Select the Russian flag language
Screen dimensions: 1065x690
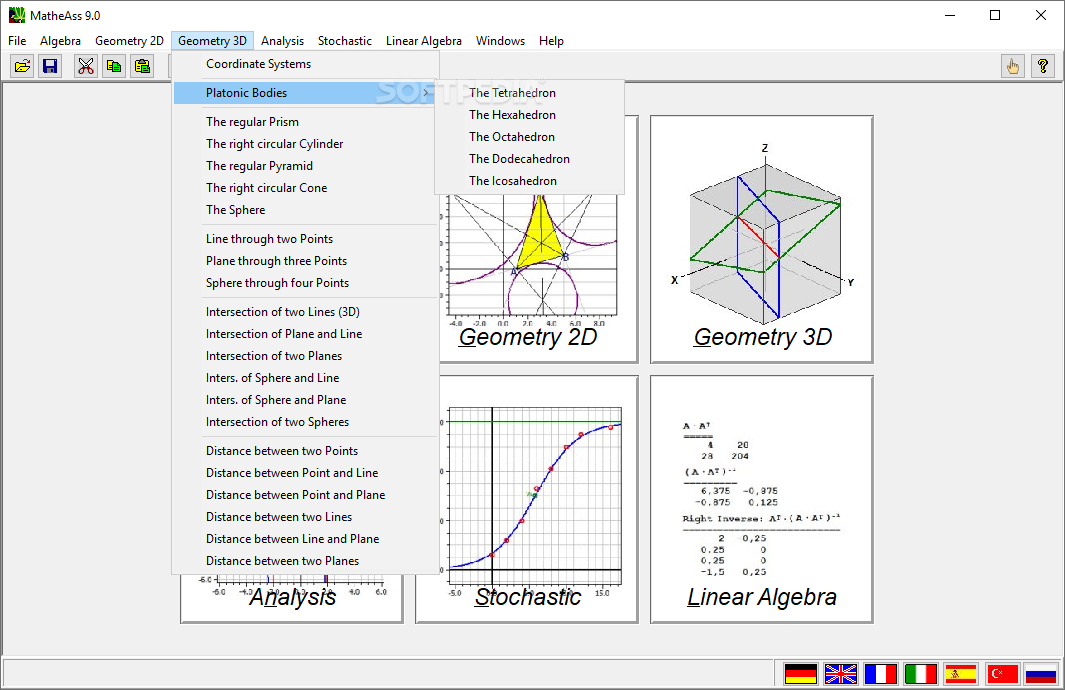[x=1041, y=674]
